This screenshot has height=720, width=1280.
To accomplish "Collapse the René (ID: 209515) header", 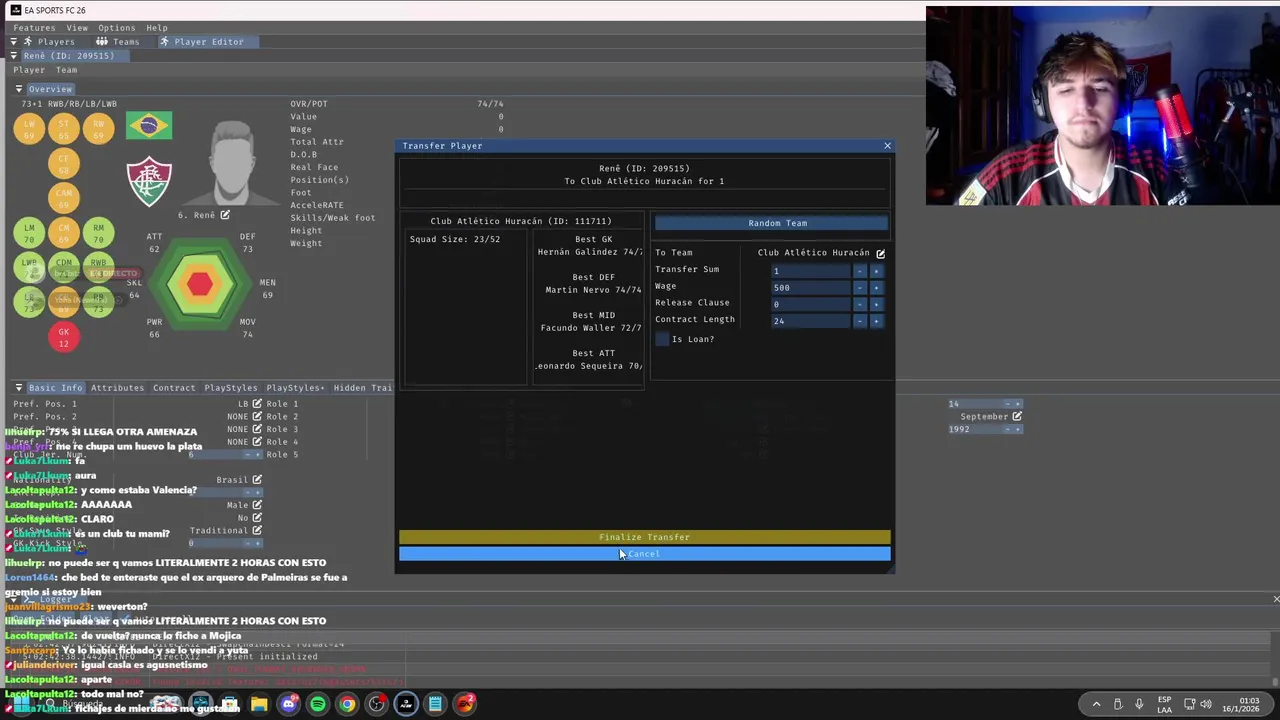I will 14,56.
